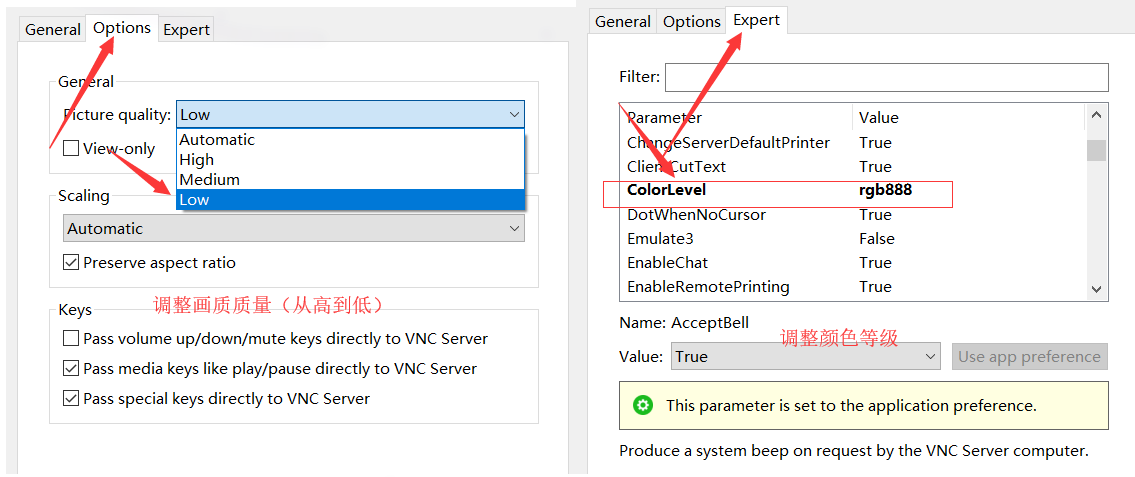This screenshot has width=1135, height=477.
Task: Select High from the picture quality list
Action: [197, 160]
